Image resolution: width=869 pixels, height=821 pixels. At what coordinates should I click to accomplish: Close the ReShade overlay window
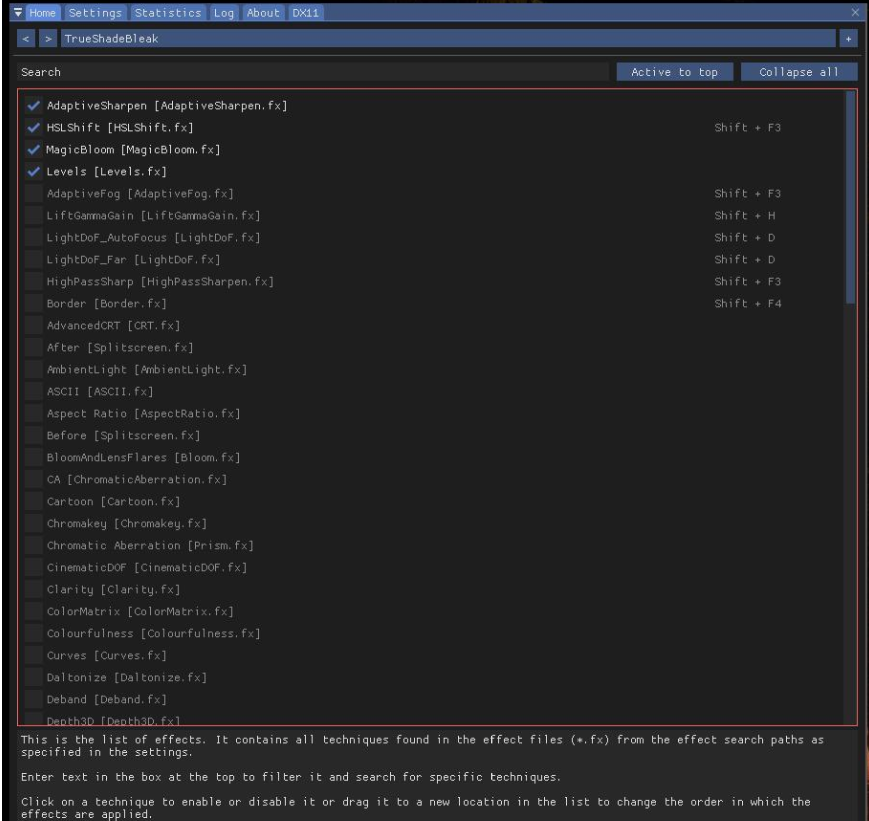click(x=856, y=13)
